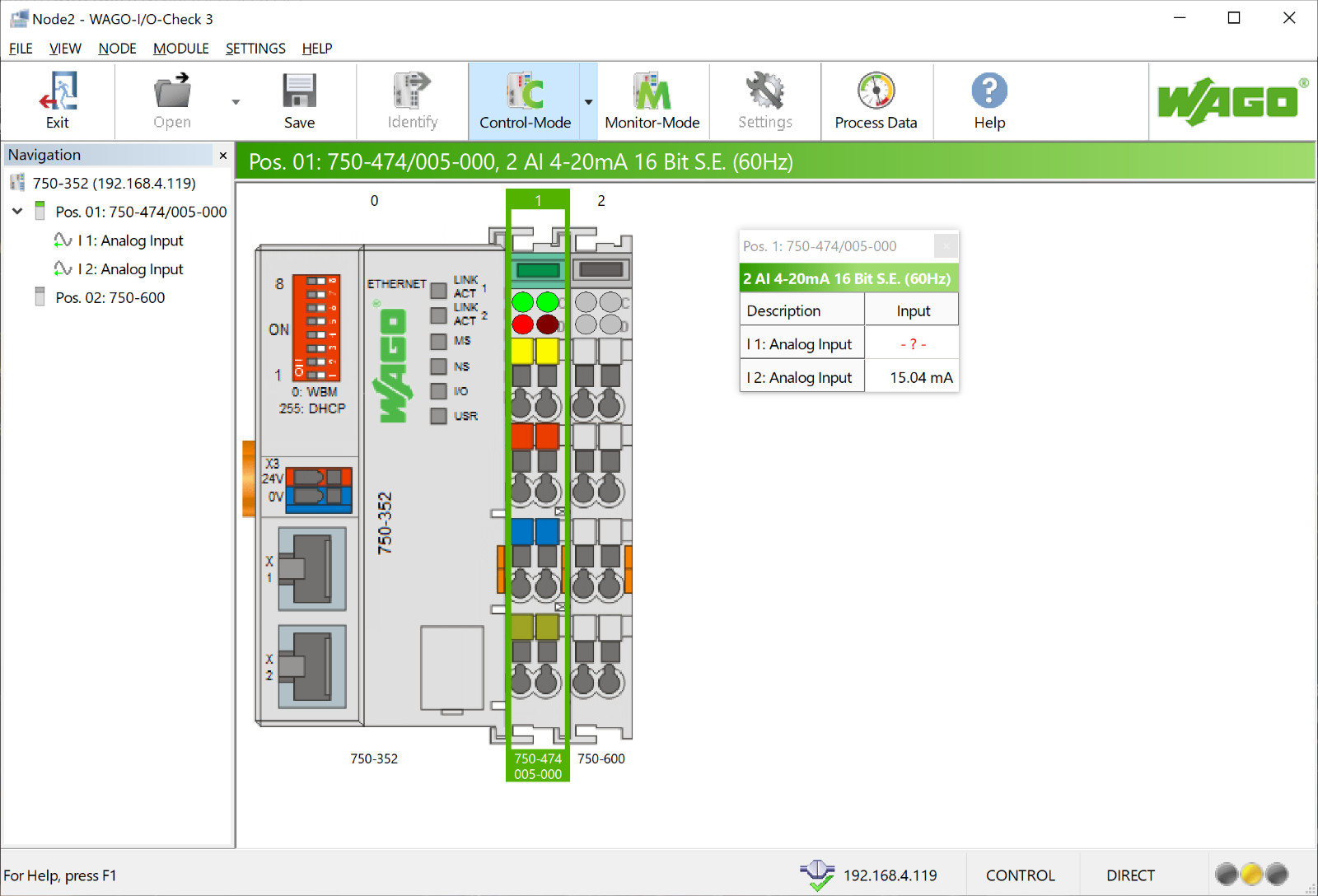Image resolution: width=1318 pixels, height=896 pixels.
Task: Click the module icon beside Pos. 01: 750-474/005-000
Action: coord(40,210)
